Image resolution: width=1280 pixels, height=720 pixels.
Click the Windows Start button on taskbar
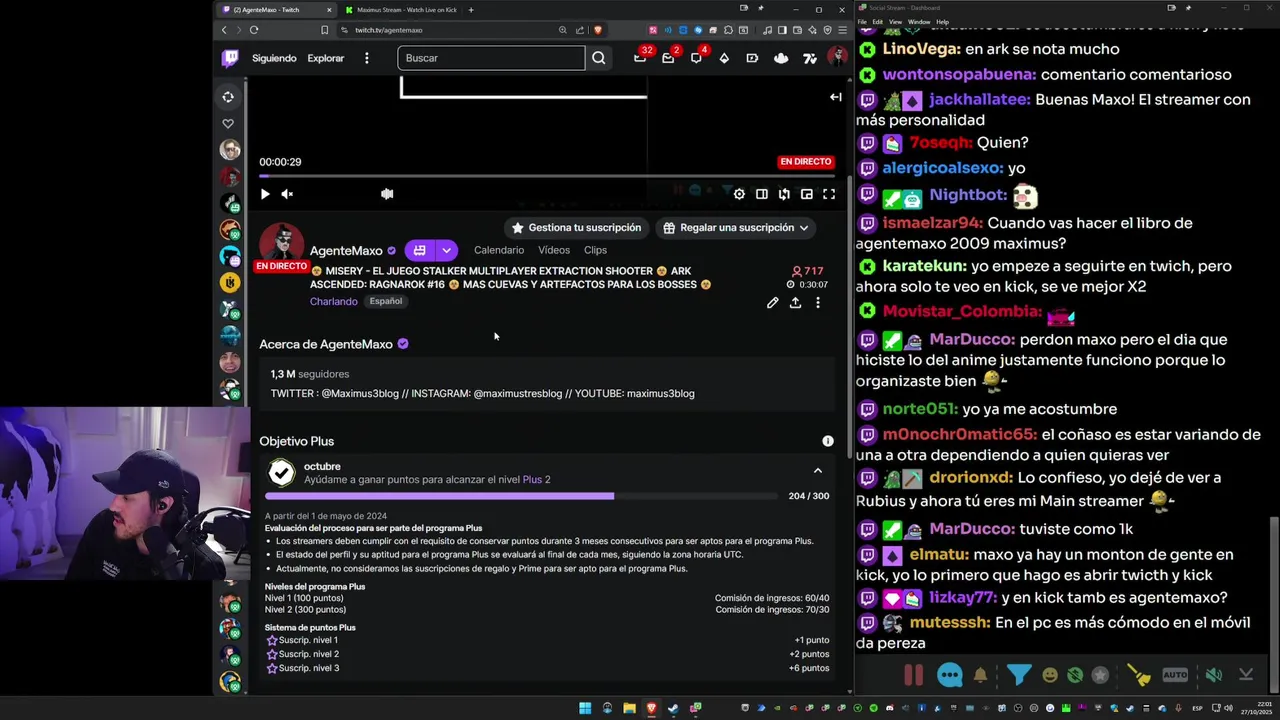pyautogui.click(x=585, y=708)
